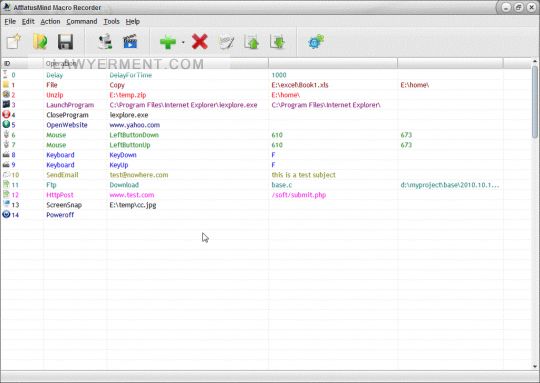Click the New macro file icon
The height and width of the screenshot is (383, 540).
pyautogui.click(x=14, y=42)
